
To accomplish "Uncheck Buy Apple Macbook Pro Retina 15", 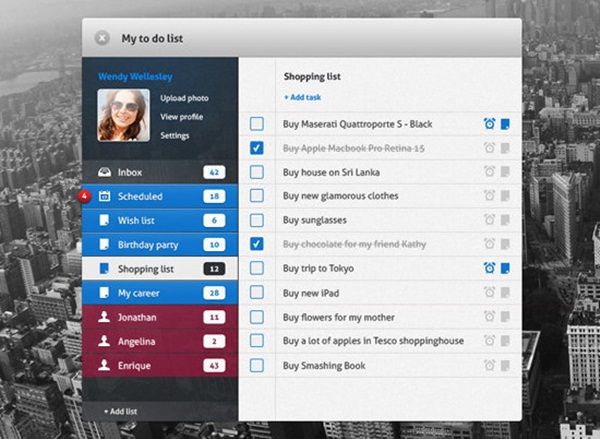I will point(256,148).
